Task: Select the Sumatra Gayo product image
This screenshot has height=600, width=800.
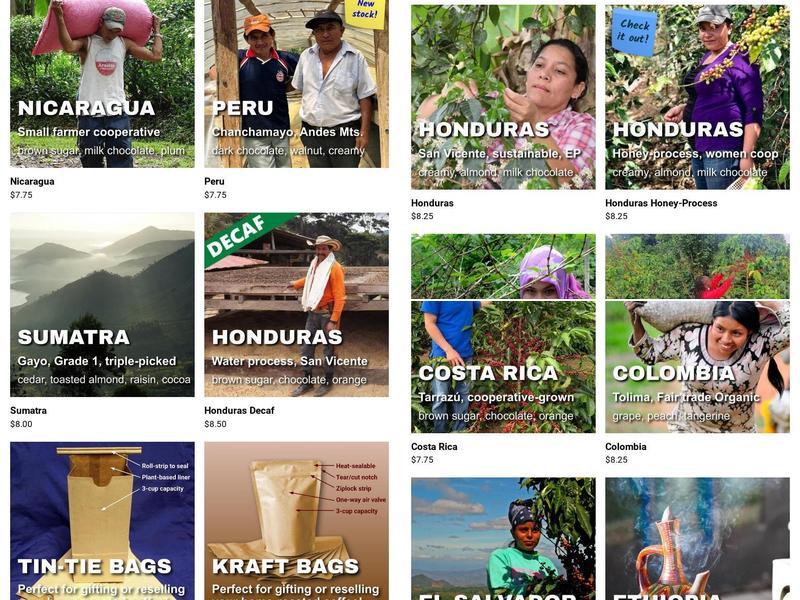Action: click(x=102, y=305)
